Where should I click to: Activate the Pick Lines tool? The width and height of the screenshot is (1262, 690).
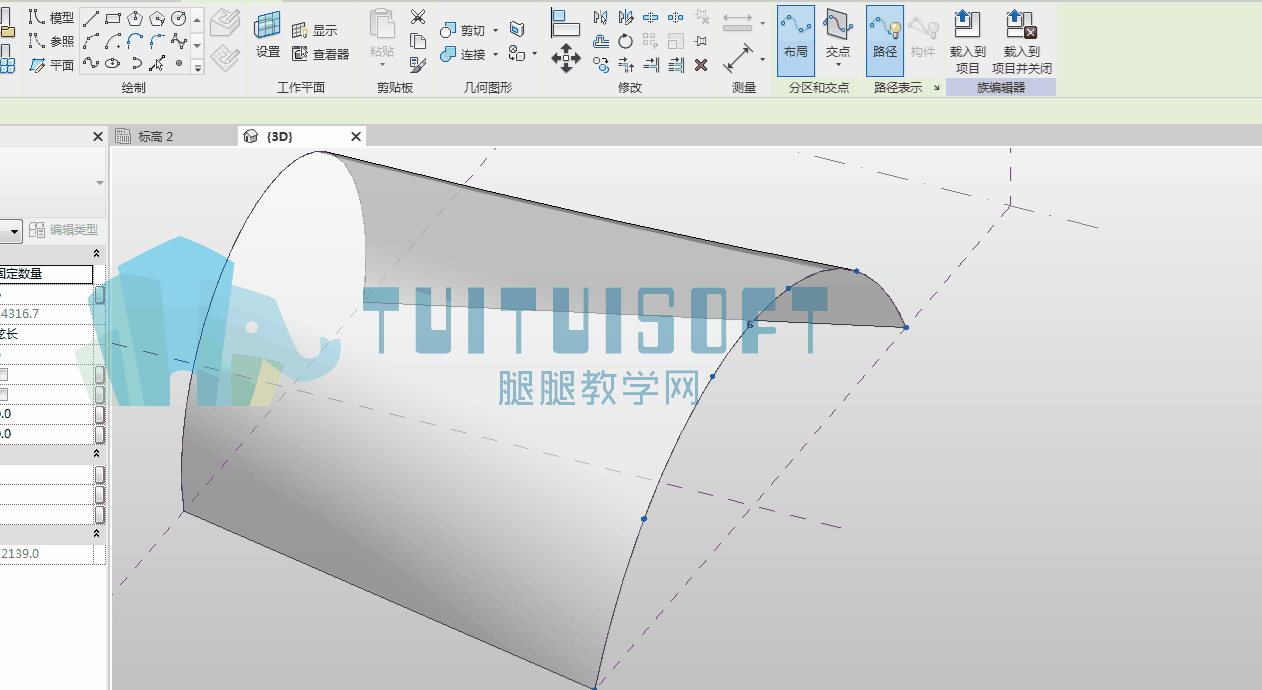click(x=157, y=64)
